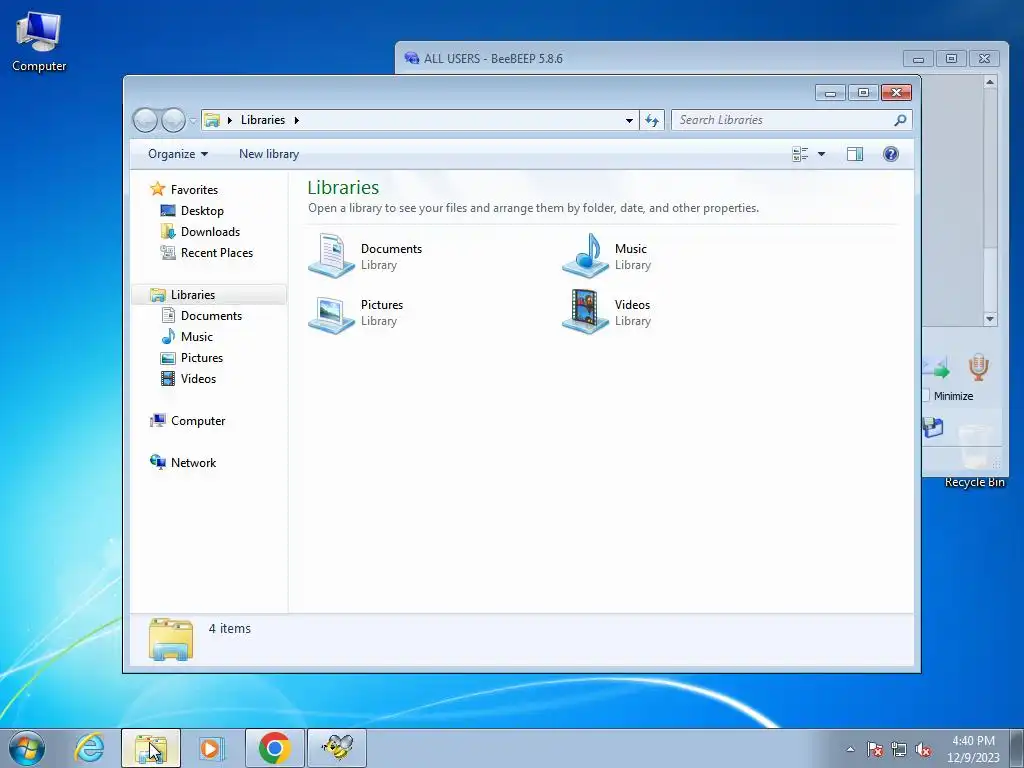Open recent pages dropdown arrow

[193, 121]
